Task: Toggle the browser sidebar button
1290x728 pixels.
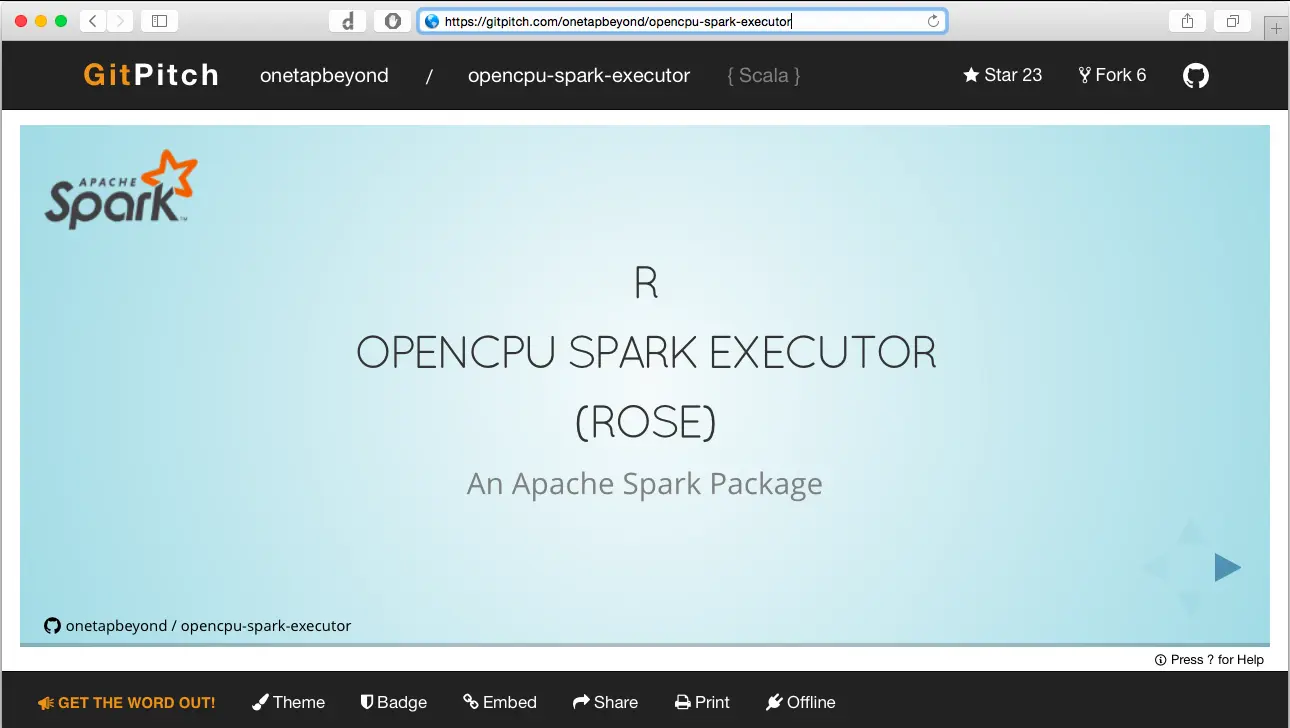Action: click(158, 20)
